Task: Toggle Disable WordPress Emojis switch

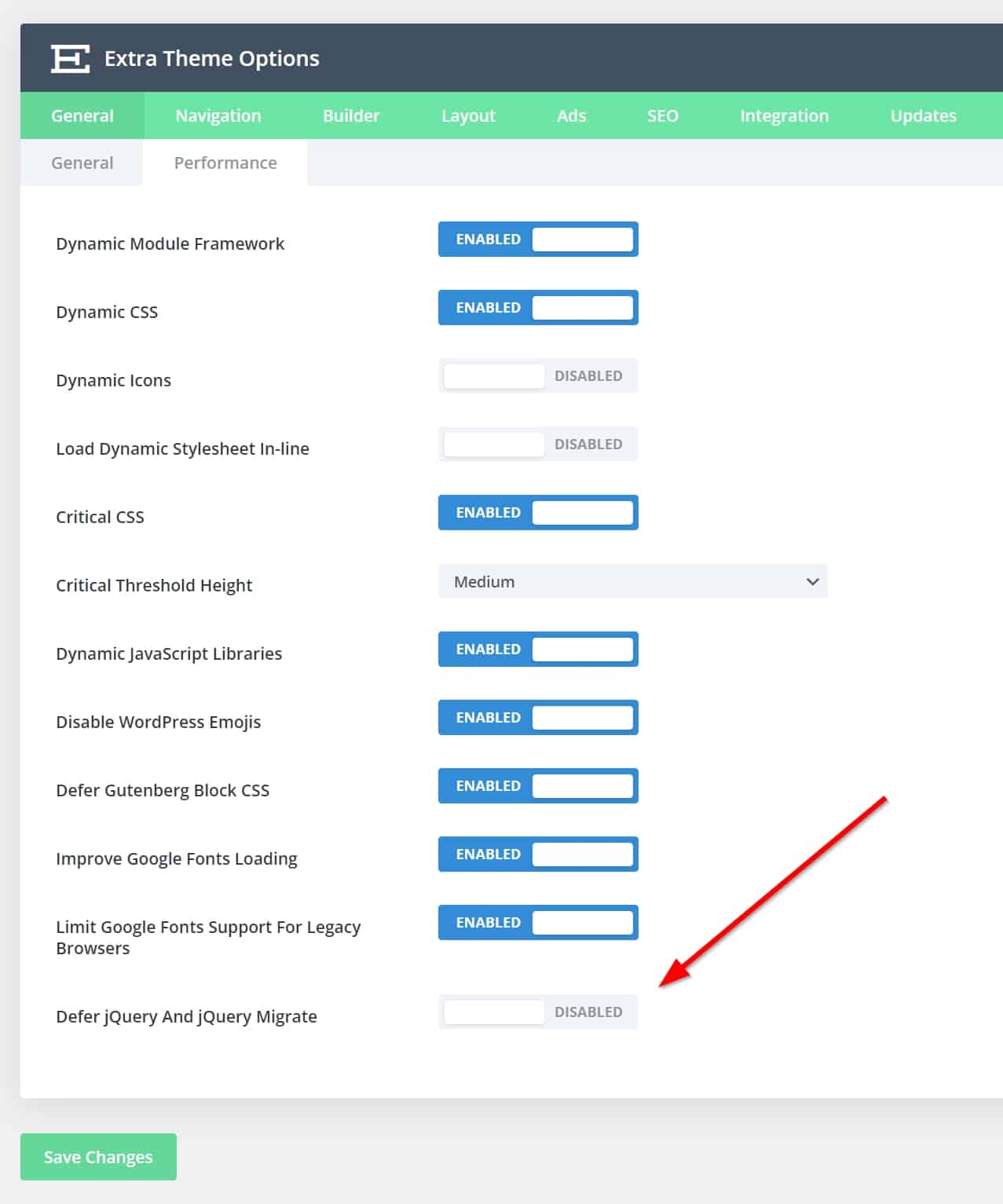Action: (538, 718)
